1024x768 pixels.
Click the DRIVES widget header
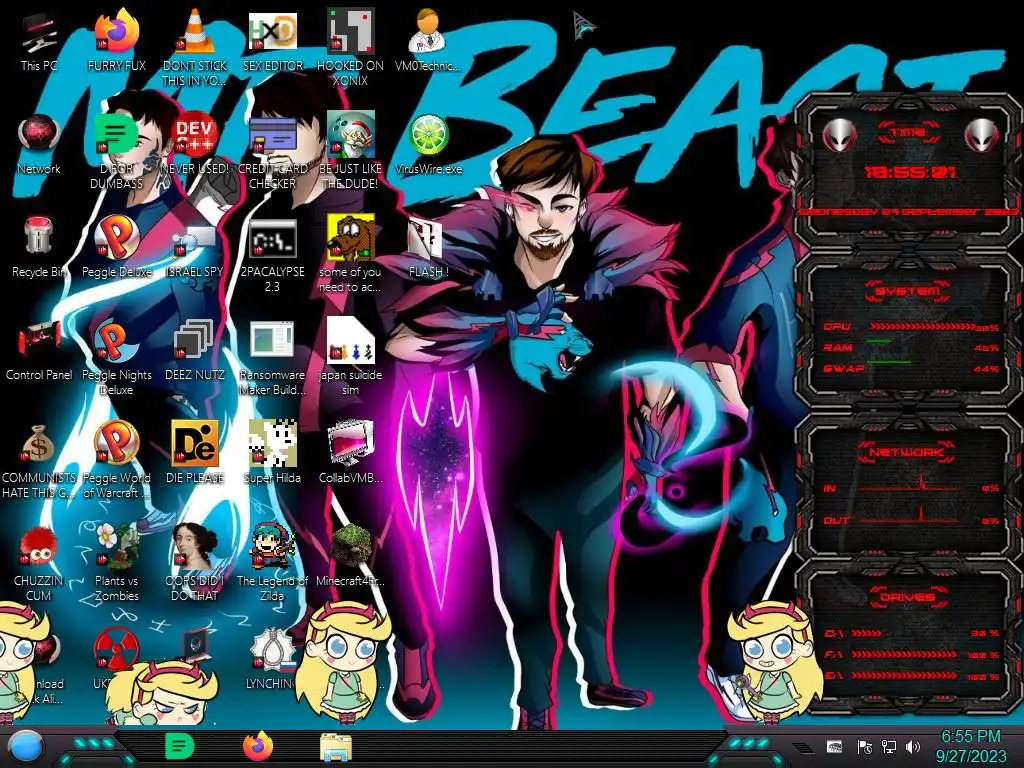tap(906, 597)
